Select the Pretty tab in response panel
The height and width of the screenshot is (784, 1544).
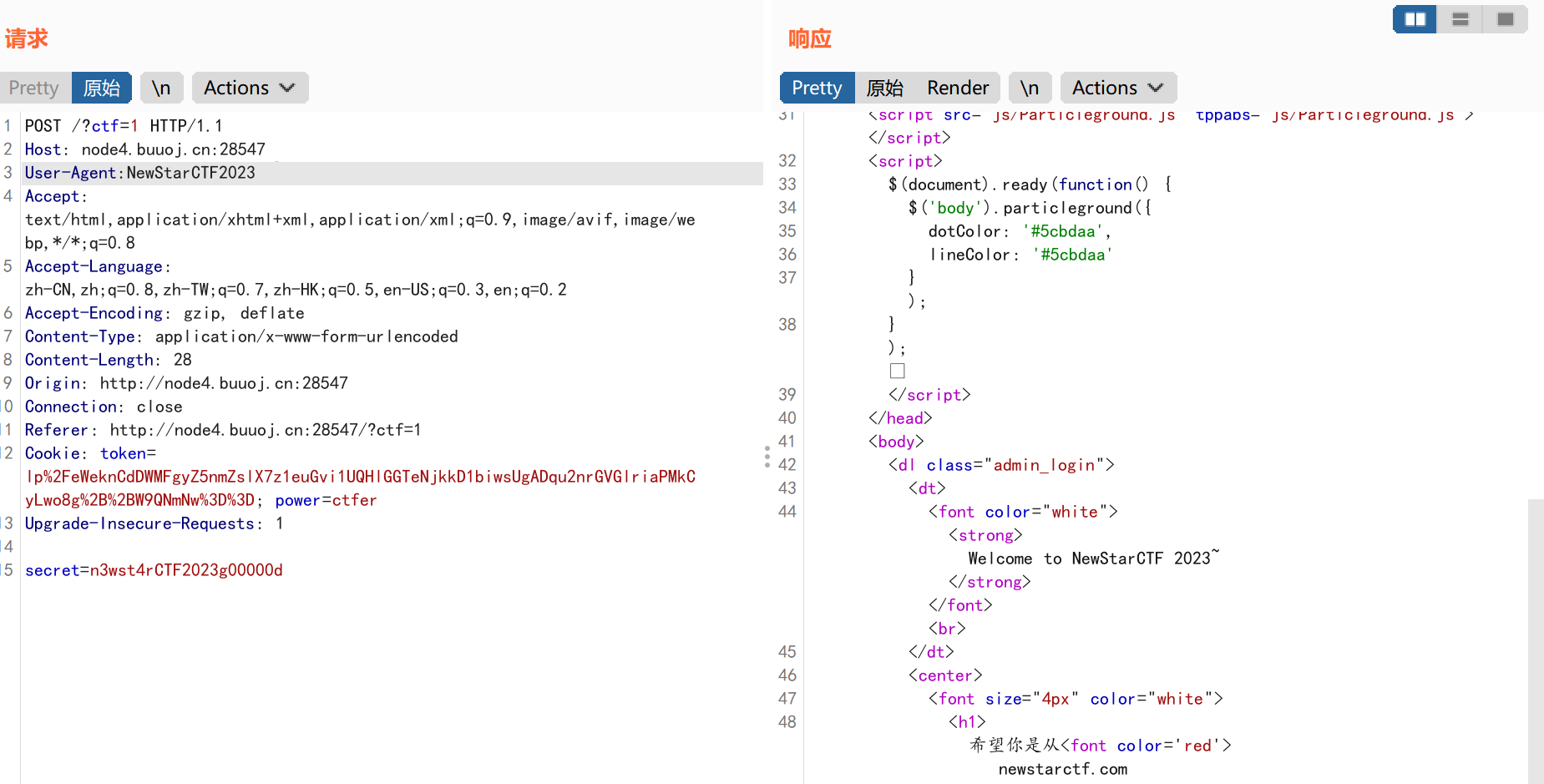point(817,88)
